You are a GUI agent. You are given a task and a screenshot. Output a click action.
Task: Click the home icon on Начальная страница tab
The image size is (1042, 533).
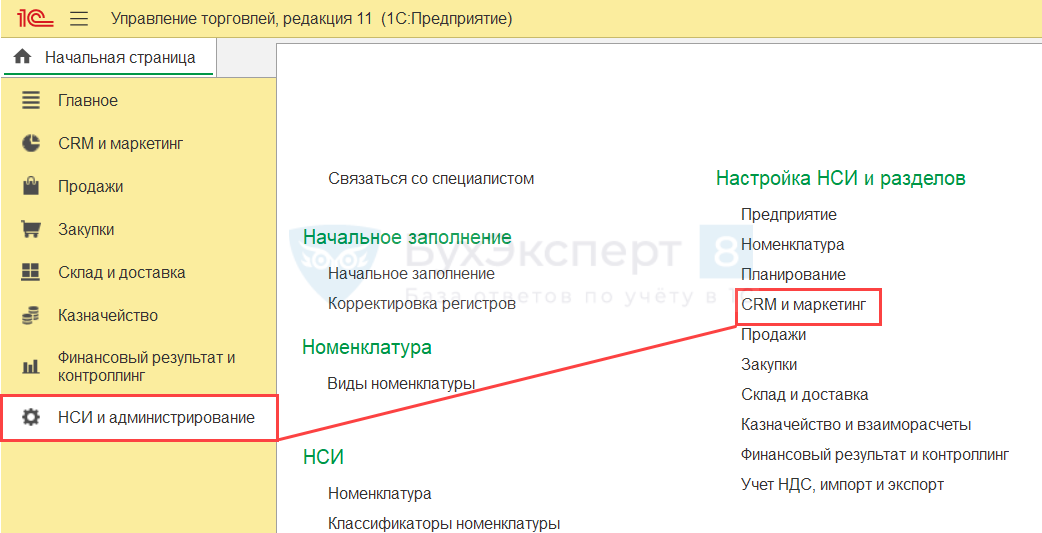tap(23, 57)
